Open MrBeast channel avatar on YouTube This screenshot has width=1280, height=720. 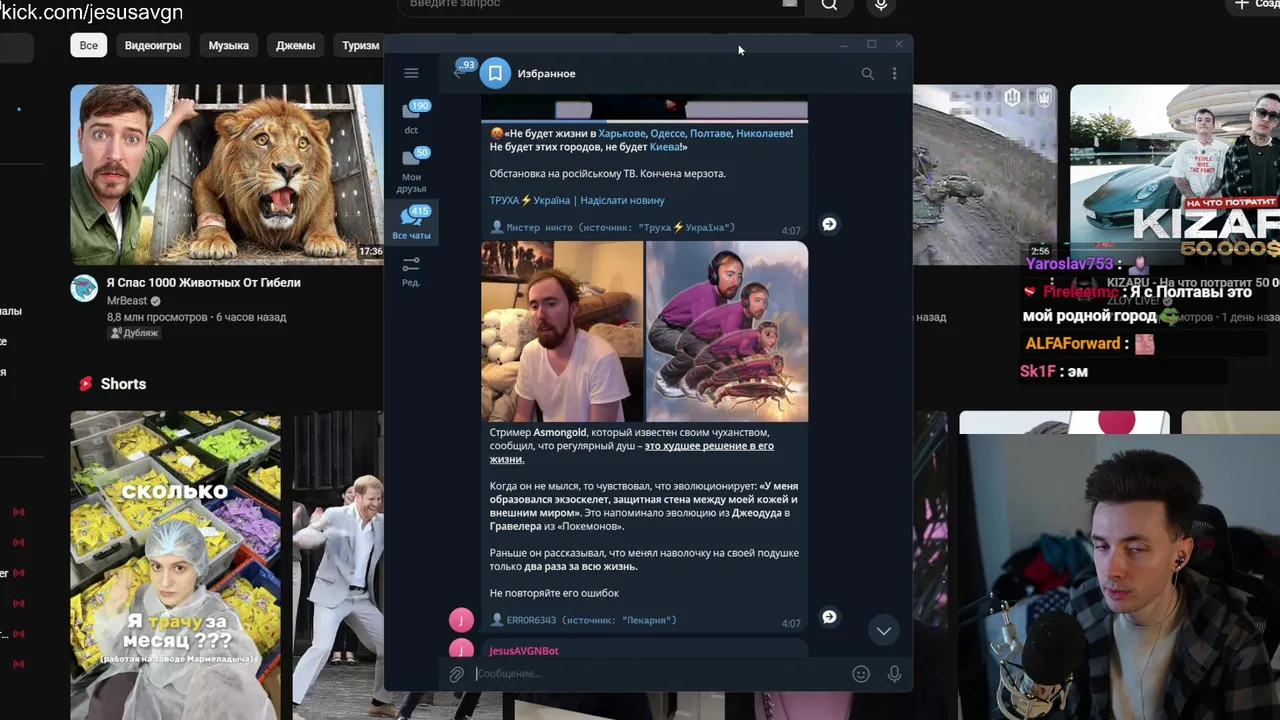(x=84, y=289)
